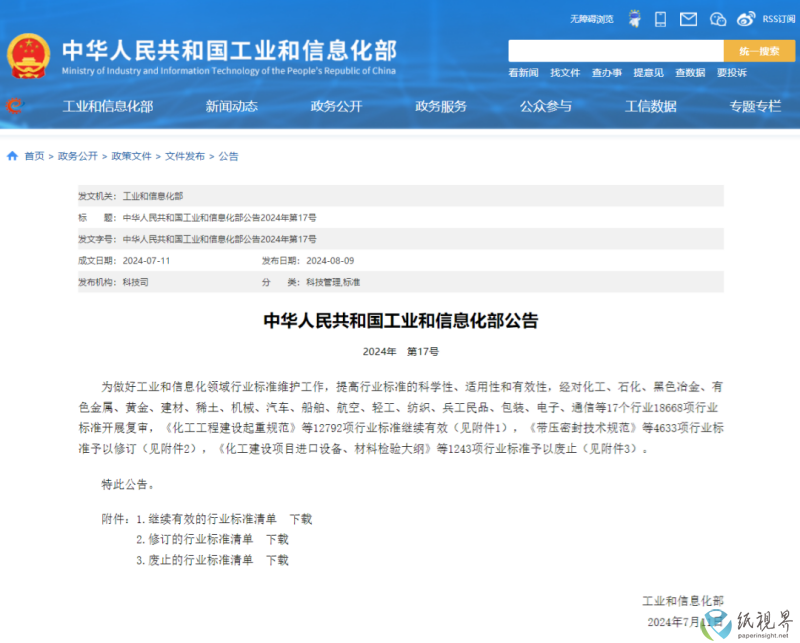Download attachment 2 修订的行业标准清单
The height and width of the screenshot is (643, 800).
pos(278,539)
